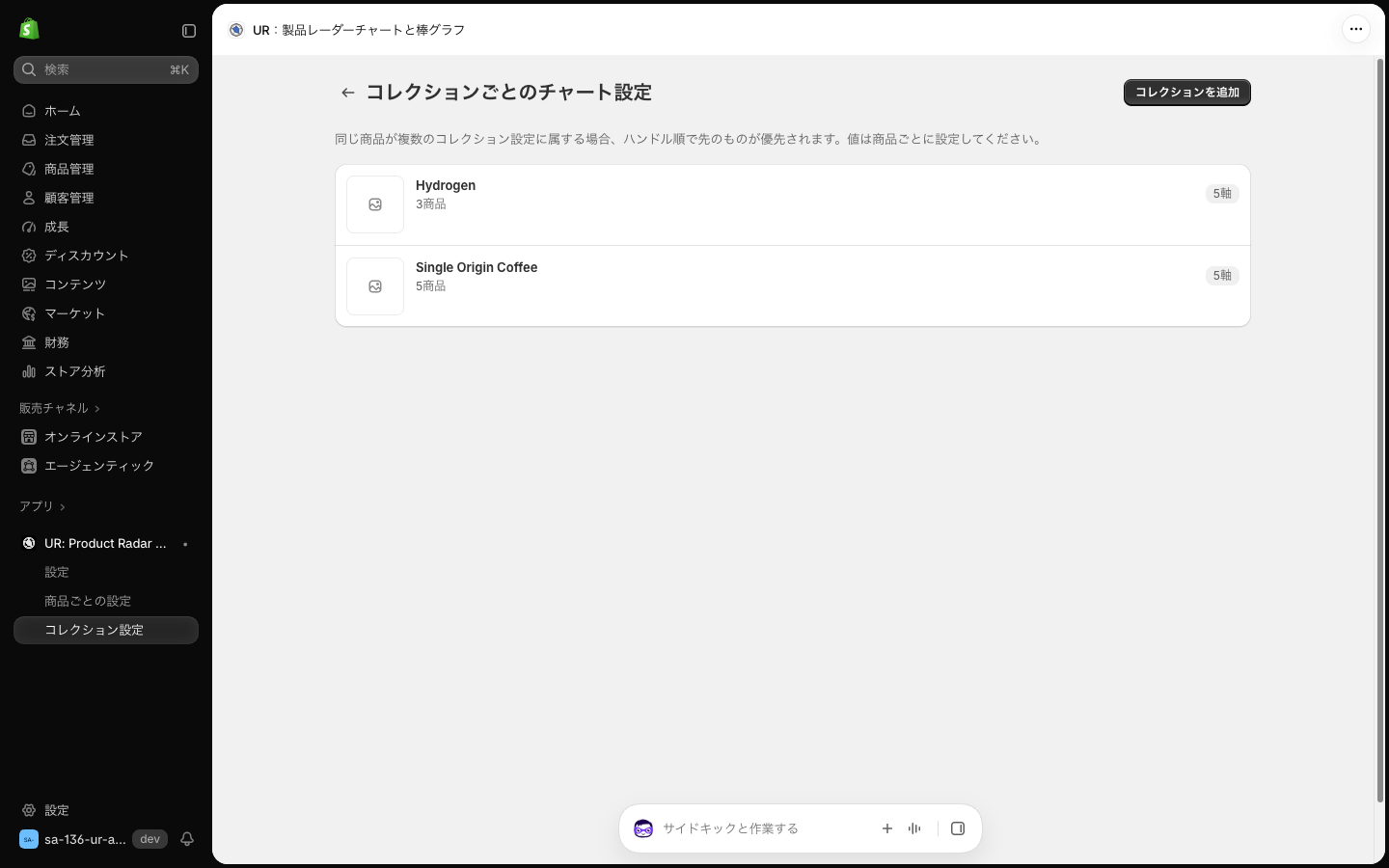Open the three-dot more actions menu
The width and height of the screenshot is (1389, 868).
[1356, 29]
